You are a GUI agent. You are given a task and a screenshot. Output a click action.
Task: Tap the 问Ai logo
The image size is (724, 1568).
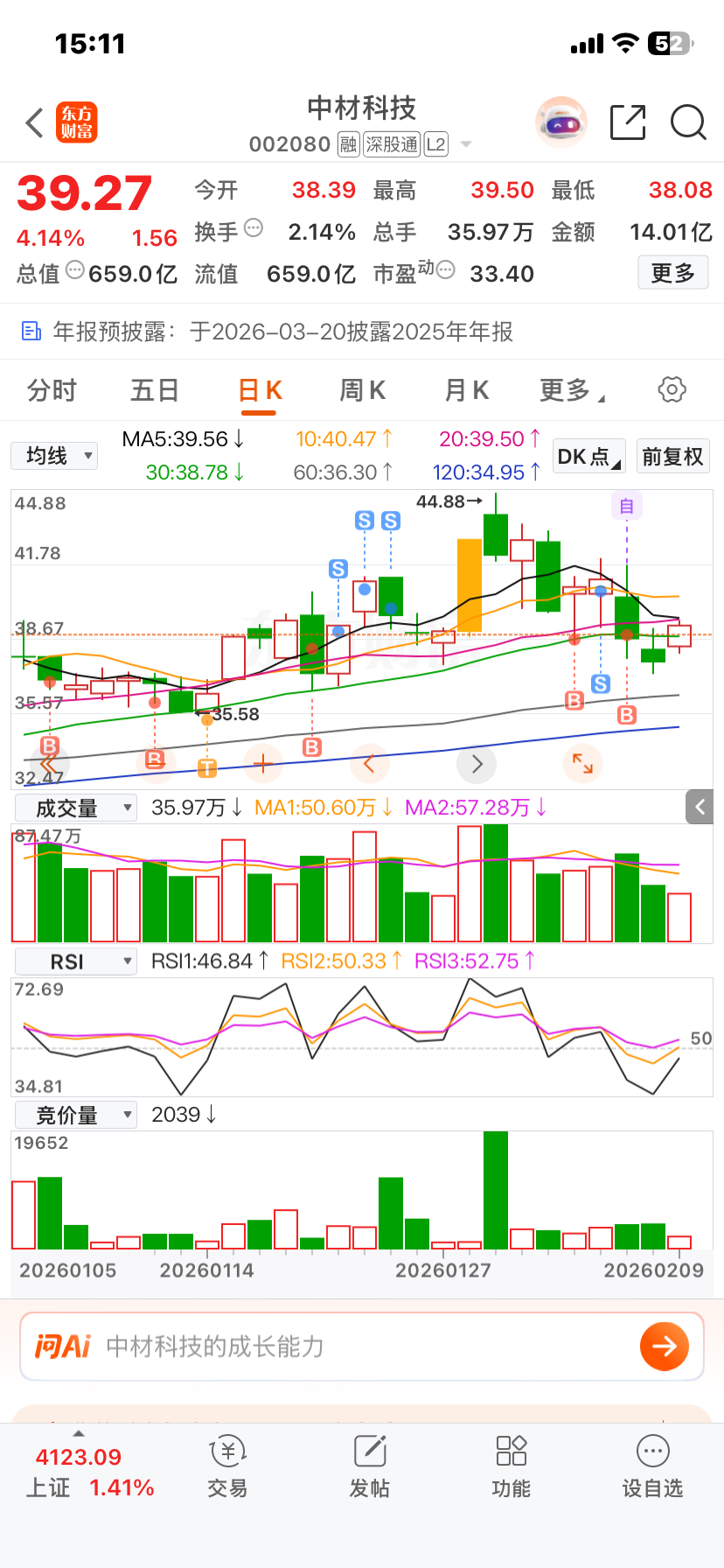62,1346
